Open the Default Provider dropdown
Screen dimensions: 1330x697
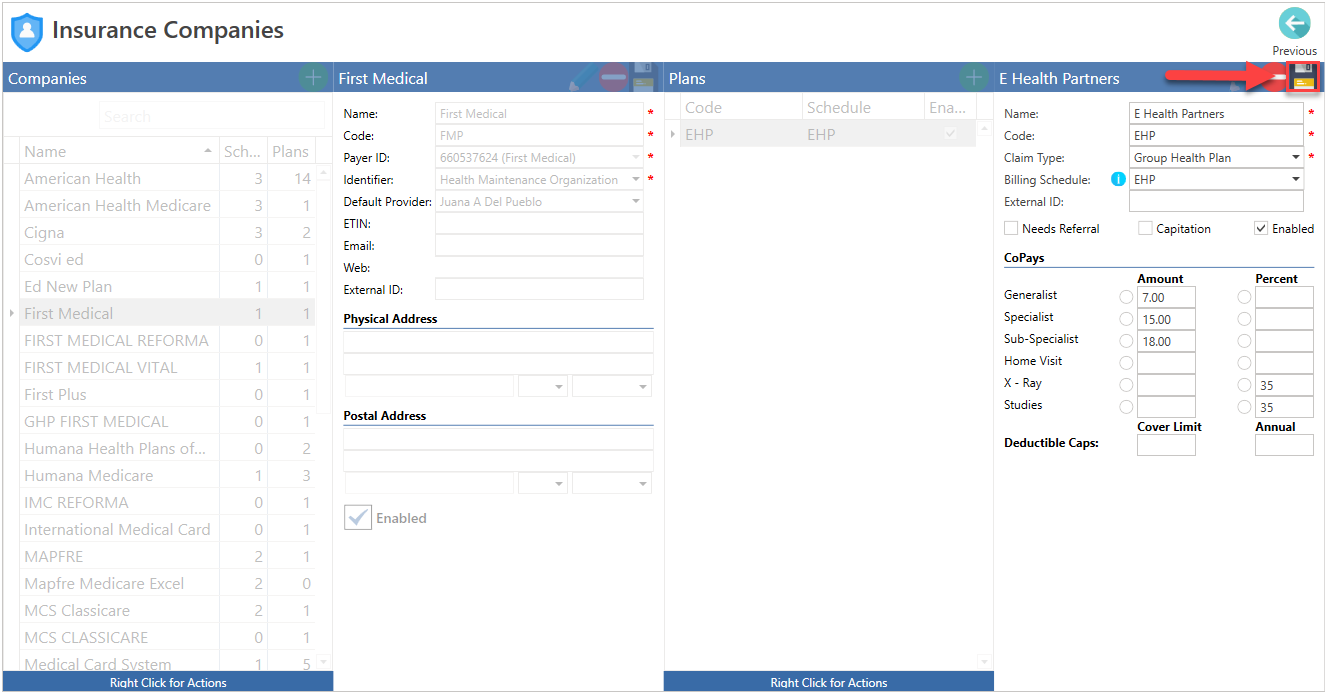click(636, 202)
